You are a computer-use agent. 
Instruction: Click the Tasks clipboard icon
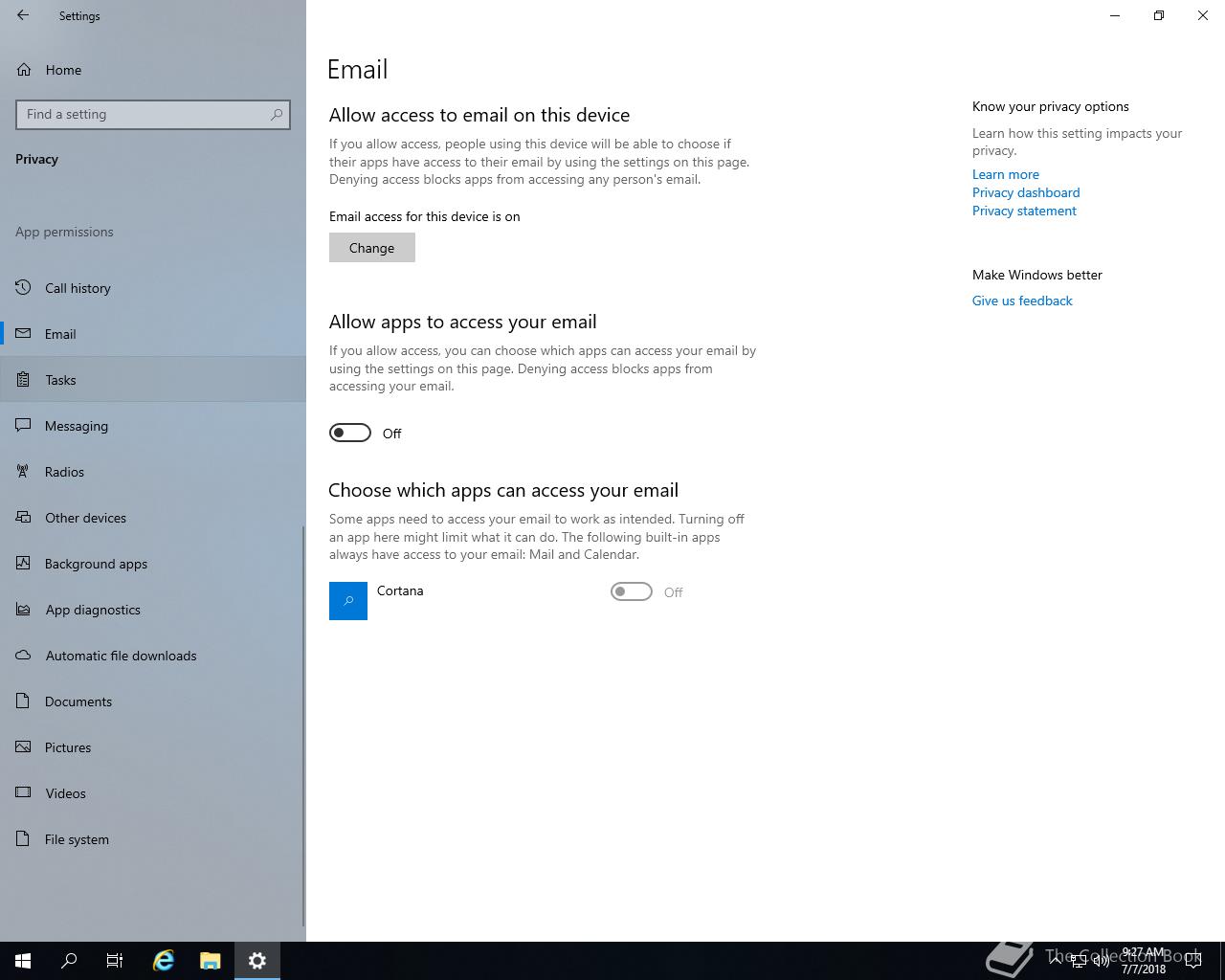click(24, 380)
